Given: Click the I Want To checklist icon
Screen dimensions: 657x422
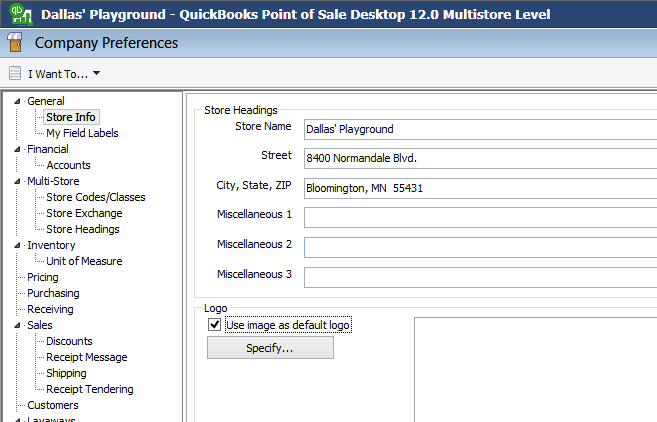Looking at the screenshot, I should pyautogui.click(x=15, y=73).
